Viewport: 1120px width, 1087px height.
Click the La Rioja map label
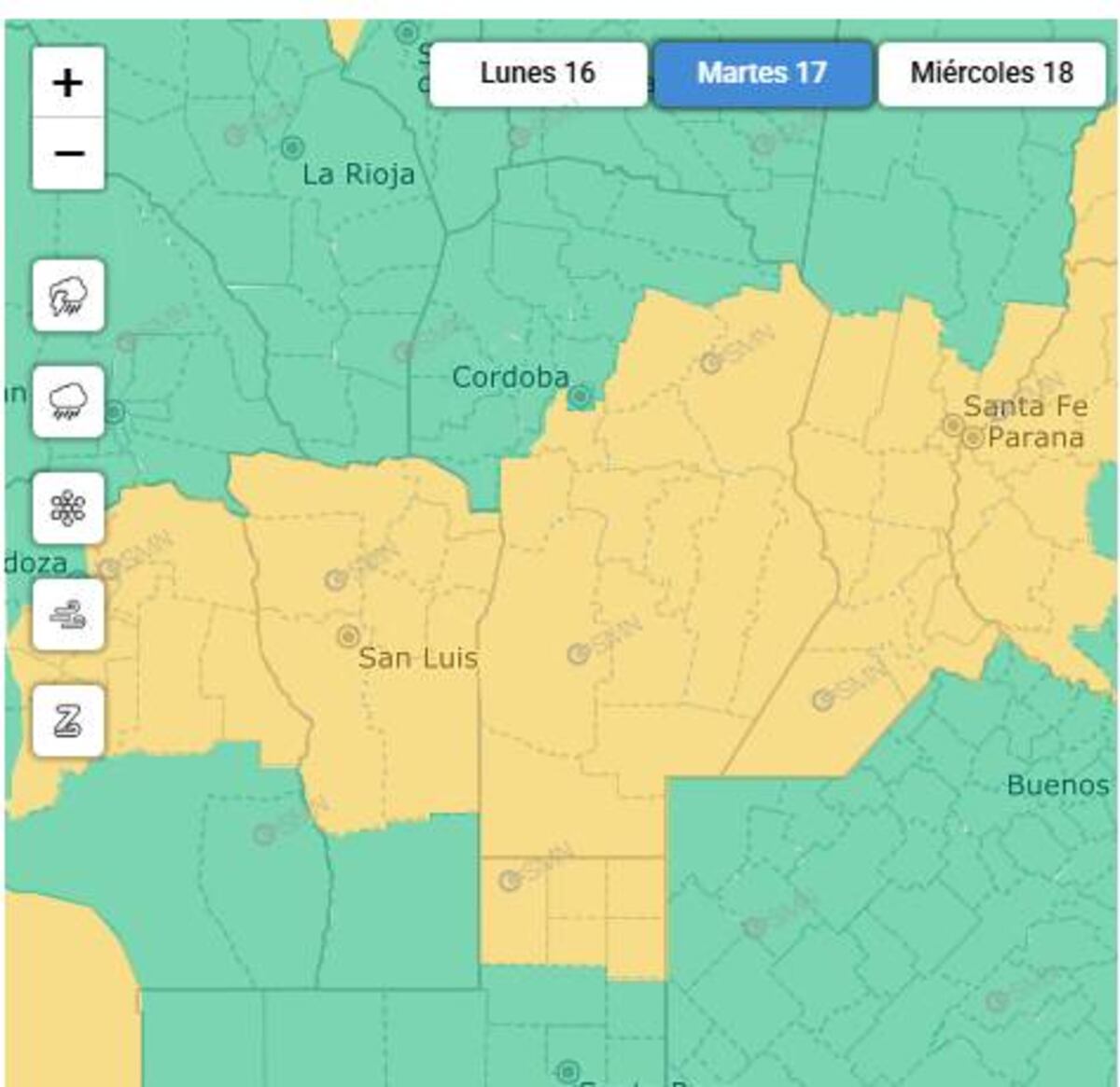tap(359, 174)
